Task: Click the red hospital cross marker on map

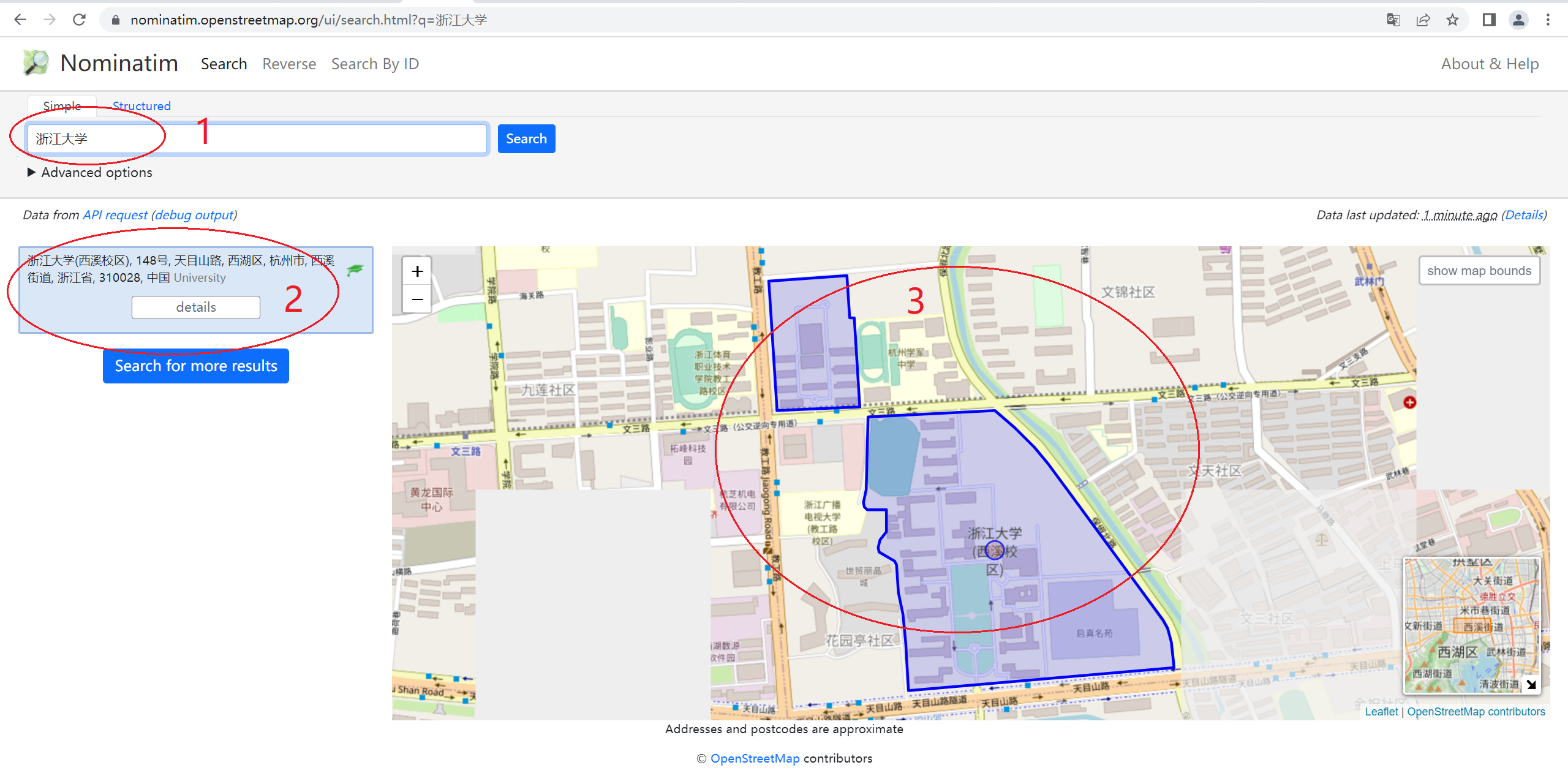Action: coord(1410,402)
